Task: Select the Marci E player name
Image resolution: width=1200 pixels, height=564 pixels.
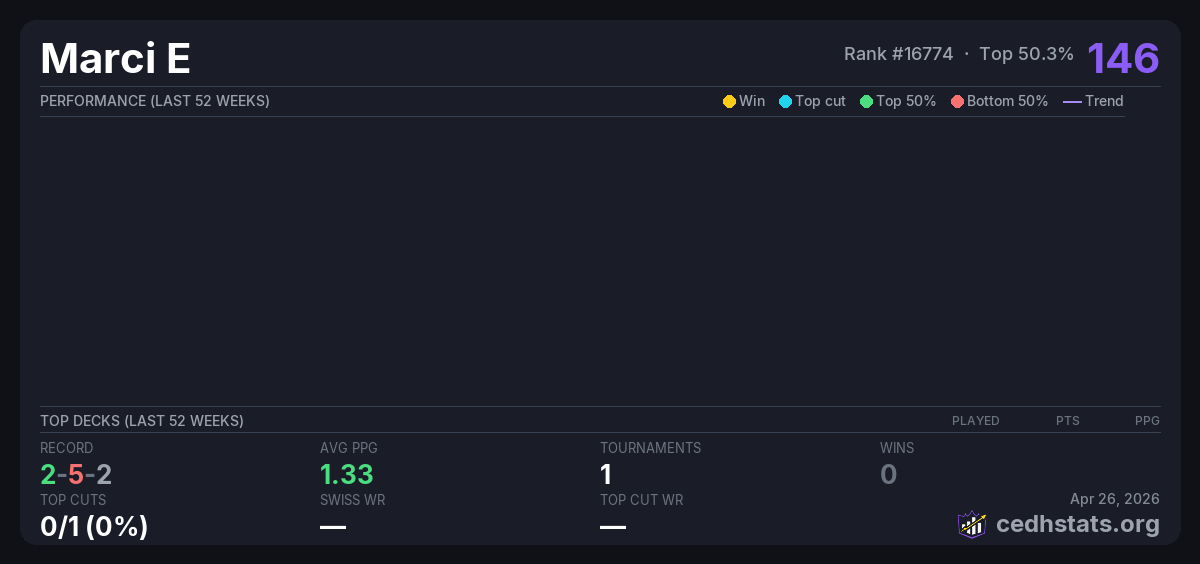Action: (x=115, y=59)
